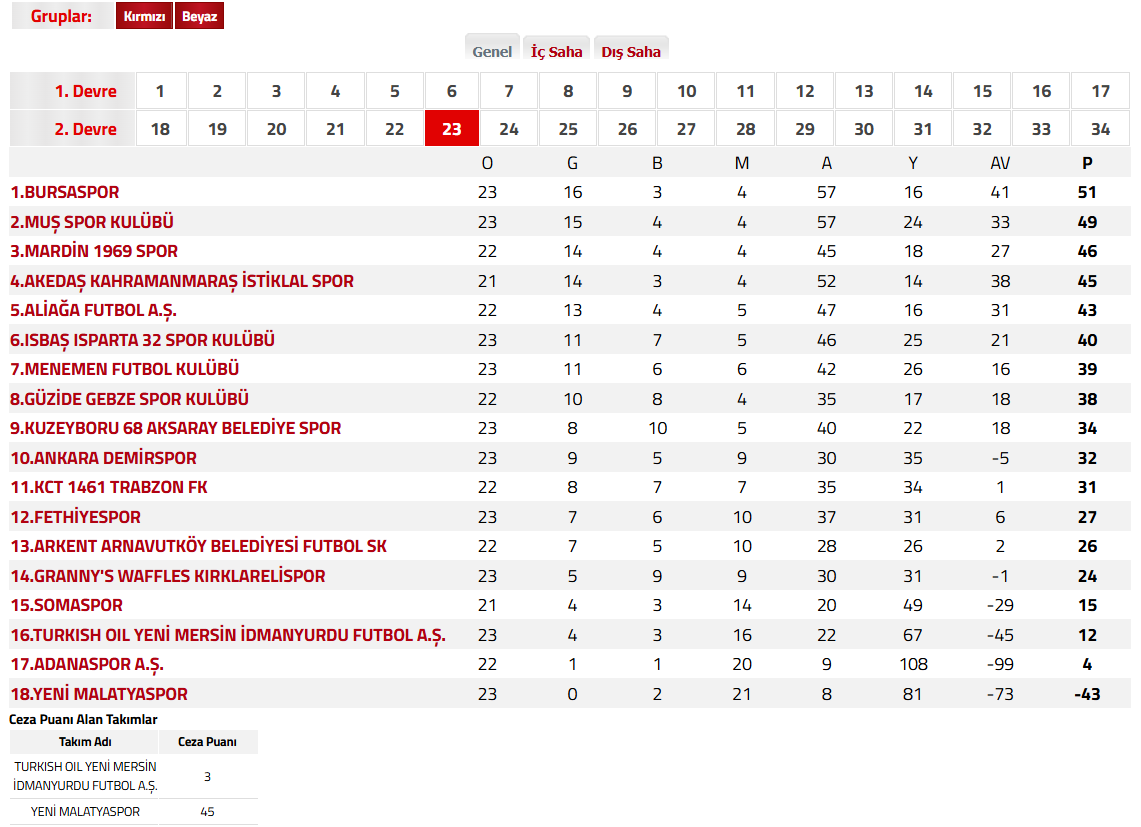Select the Beyaz group button
1141x827 pixels.
click(199, 17)
